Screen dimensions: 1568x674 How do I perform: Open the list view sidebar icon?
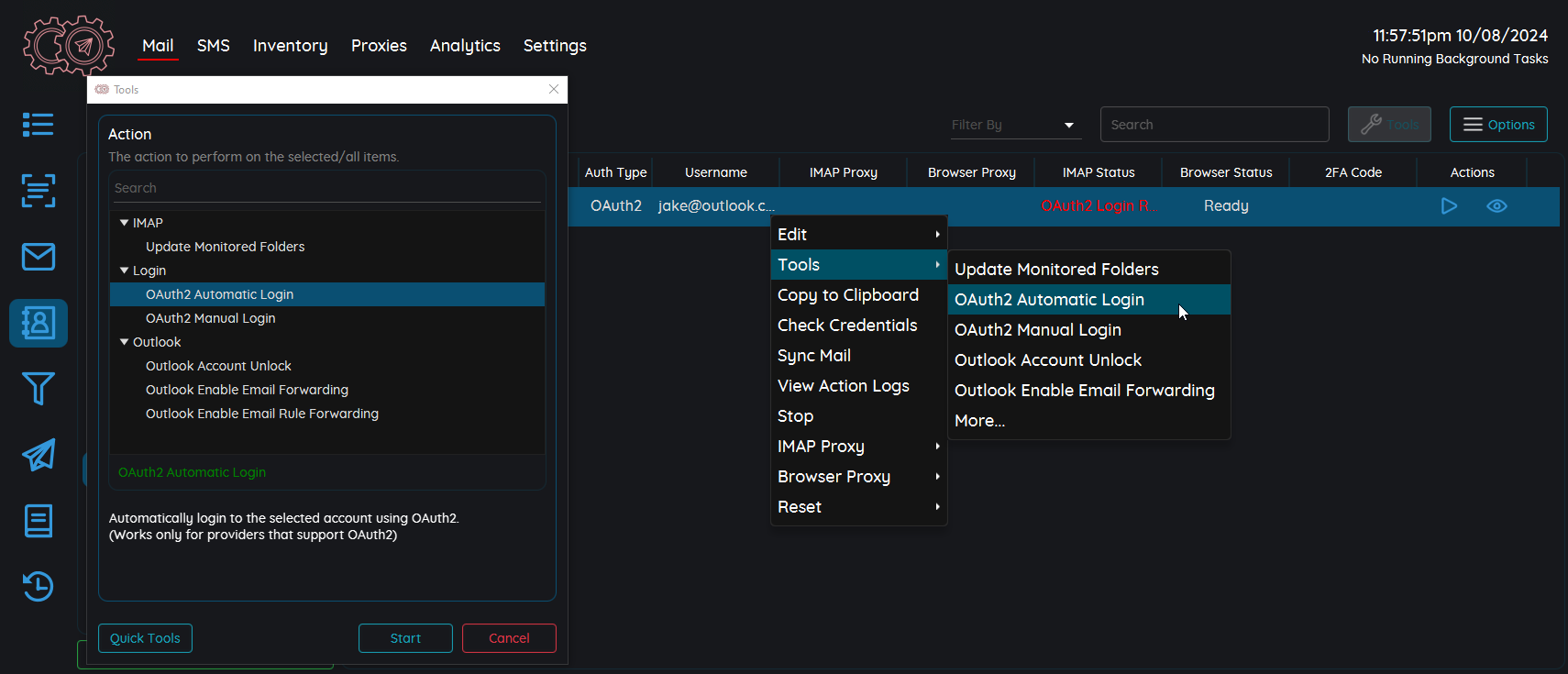38,125
